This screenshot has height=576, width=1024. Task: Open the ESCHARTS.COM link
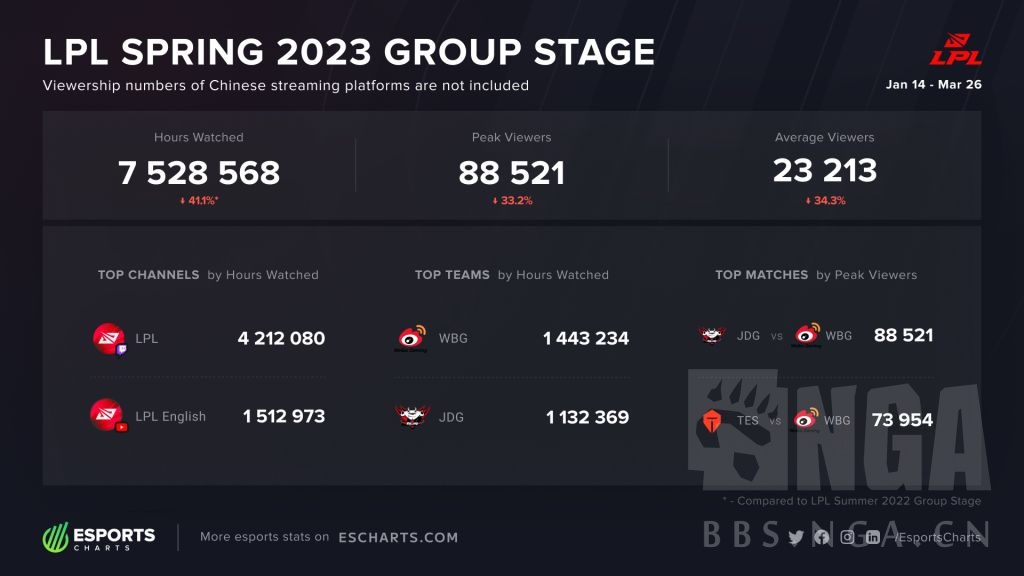tap(398, 537)
